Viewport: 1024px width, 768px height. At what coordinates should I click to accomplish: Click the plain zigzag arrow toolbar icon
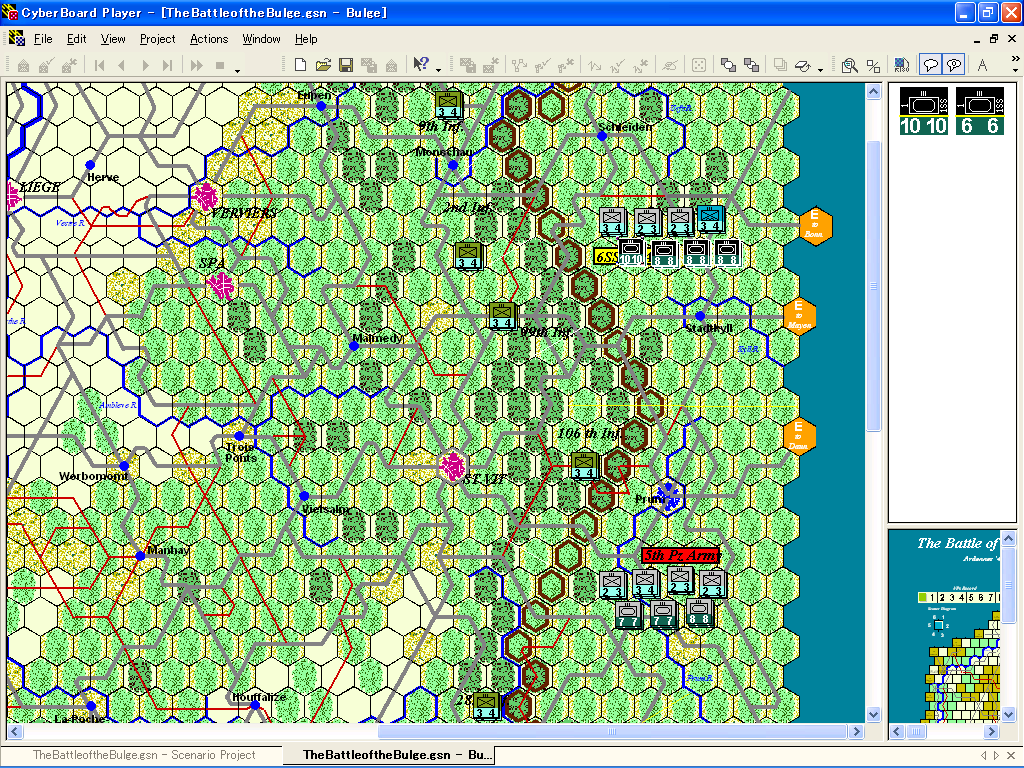[x=594, y=65]
